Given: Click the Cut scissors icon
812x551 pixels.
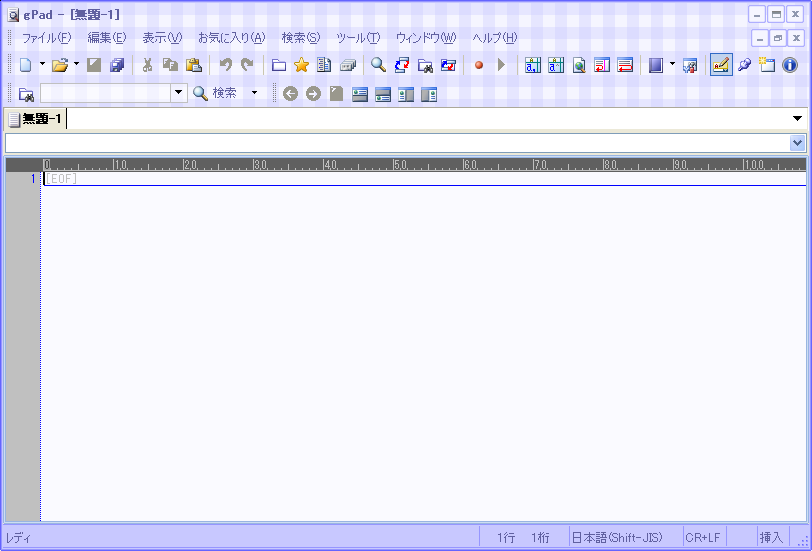Looking at the screenshot, I should pos(147,65).
